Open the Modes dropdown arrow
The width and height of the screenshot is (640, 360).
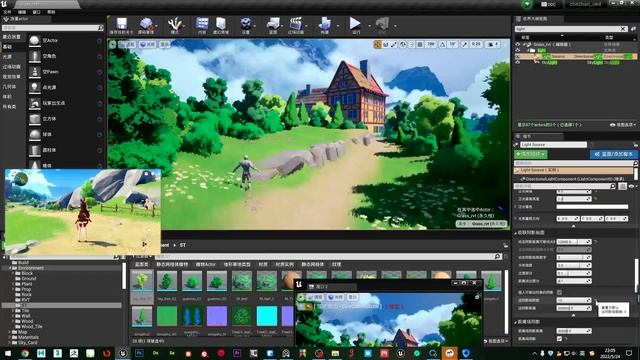tap(184, 26)
